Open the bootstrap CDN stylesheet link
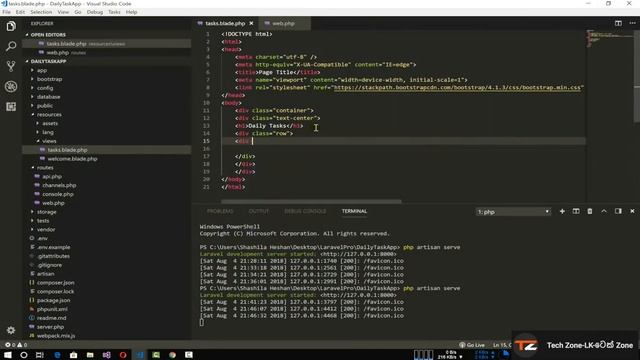Screen dimensions: 640x360 click(x=457, y=88)
